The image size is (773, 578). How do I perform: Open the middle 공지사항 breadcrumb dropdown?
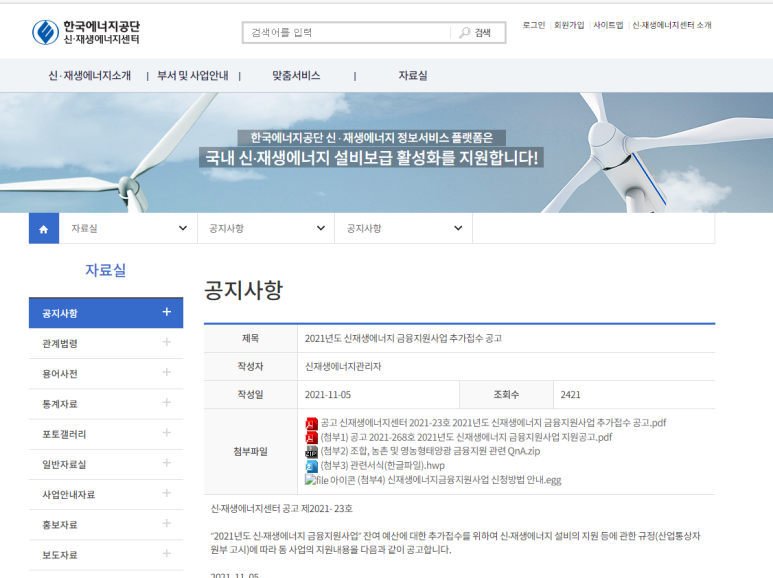coord(266,228)
